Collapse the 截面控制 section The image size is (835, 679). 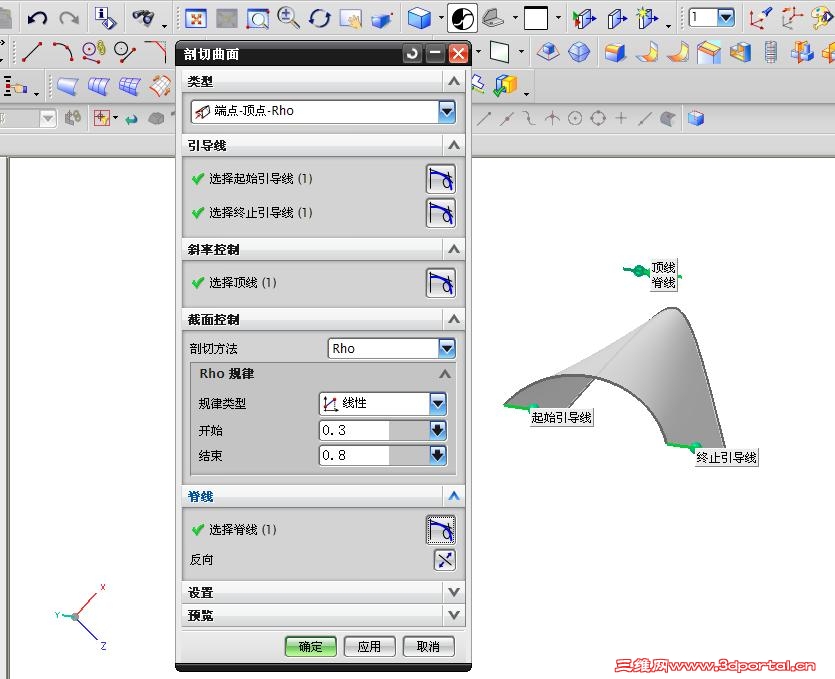click(x=454, y=319)
